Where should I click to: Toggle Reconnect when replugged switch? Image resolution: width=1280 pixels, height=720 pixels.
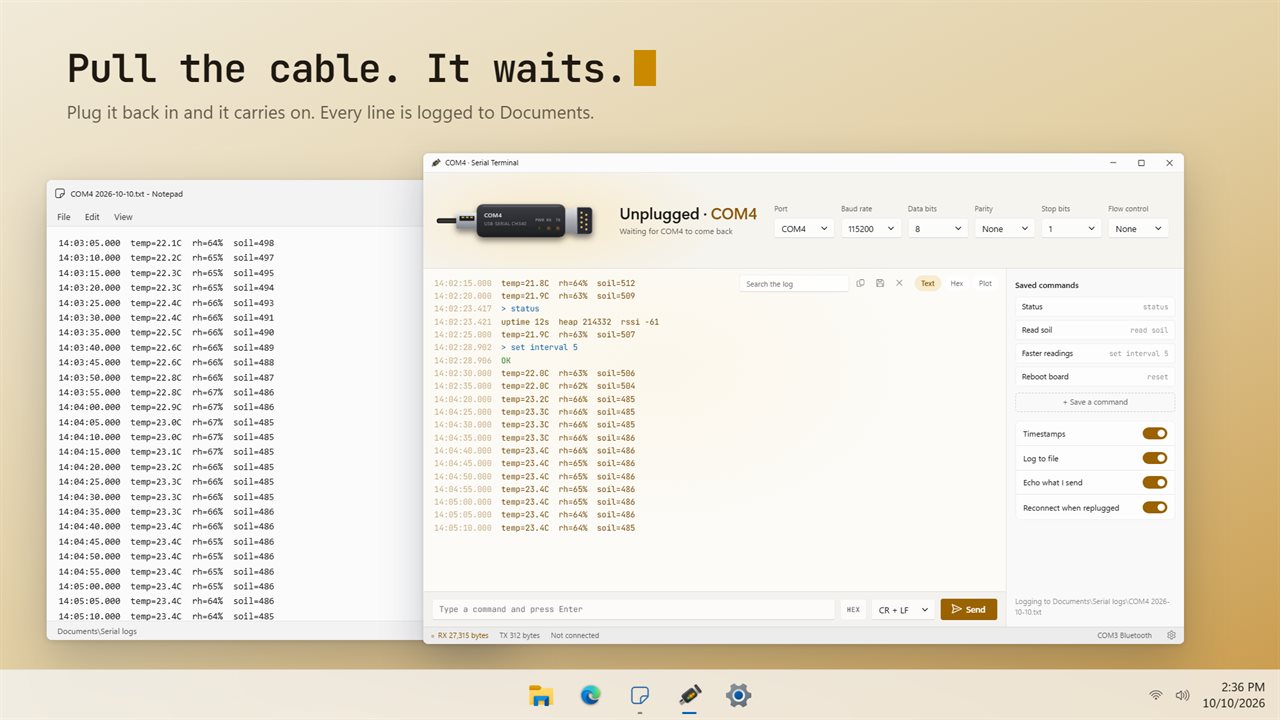tap(1155, 507)
